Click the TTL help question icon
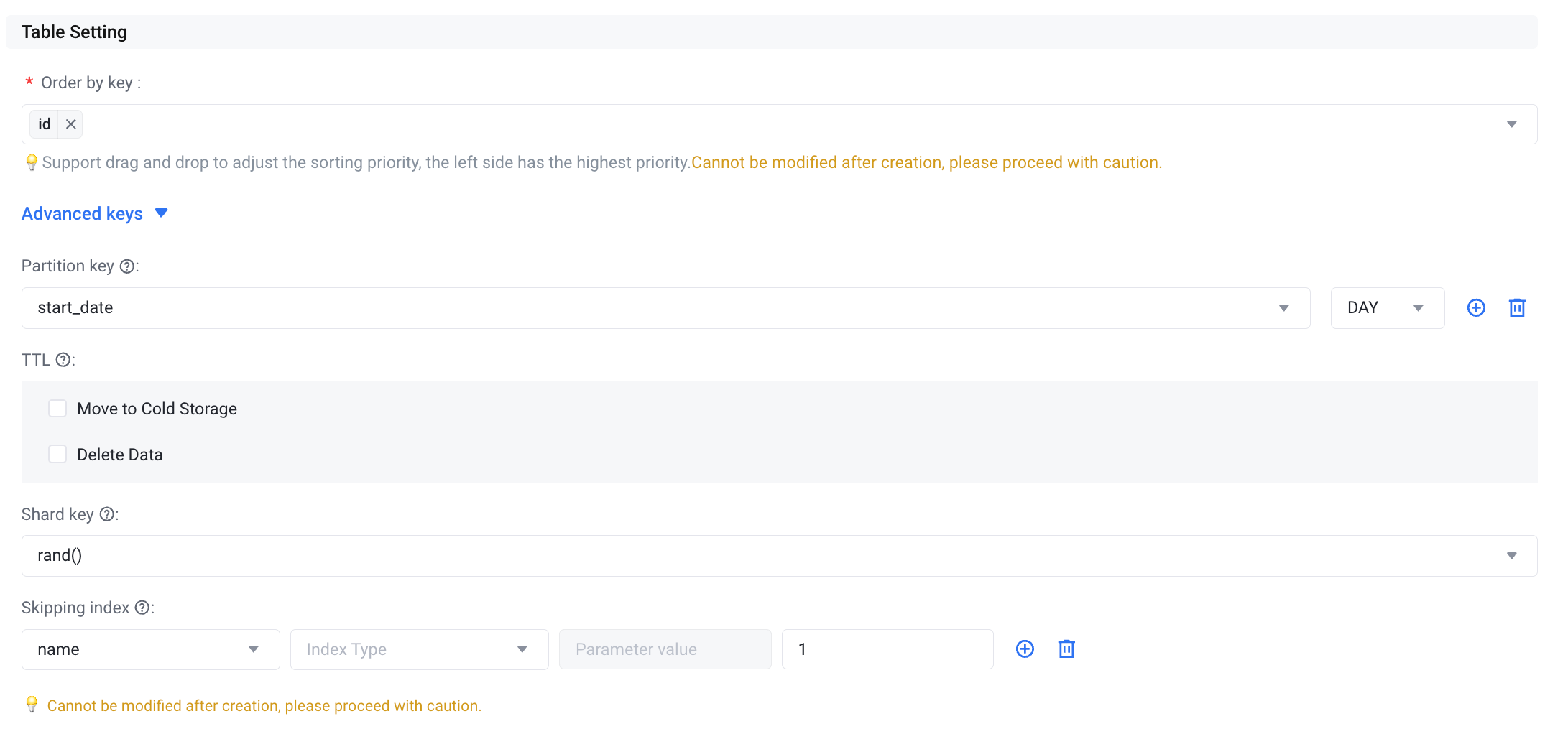This screenshot has height=734, width=1568. [x=63, y=360]
